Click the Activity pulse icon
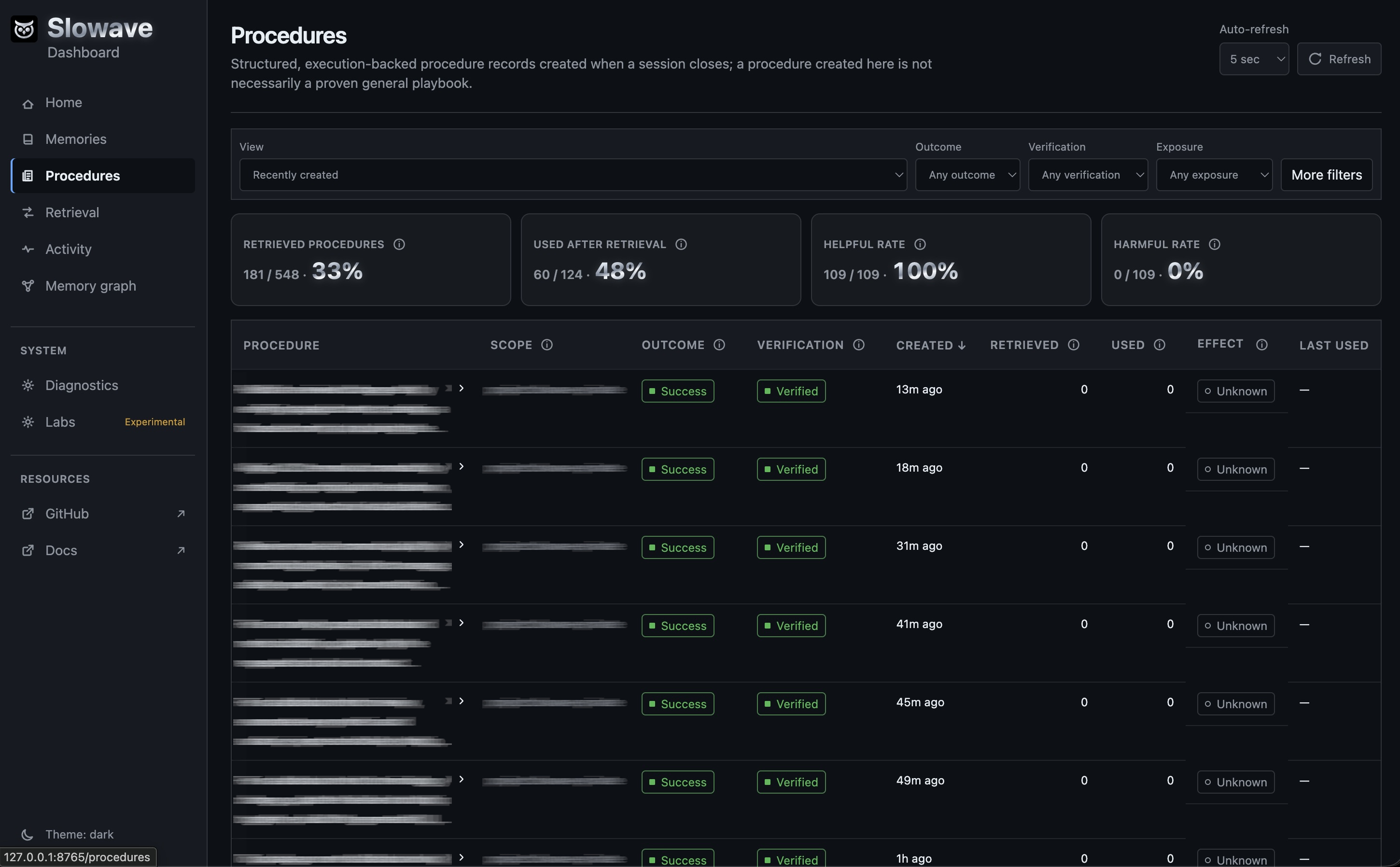Viewport: 1400px width, 867px height. pyautogui.click(x=28, y=249)
